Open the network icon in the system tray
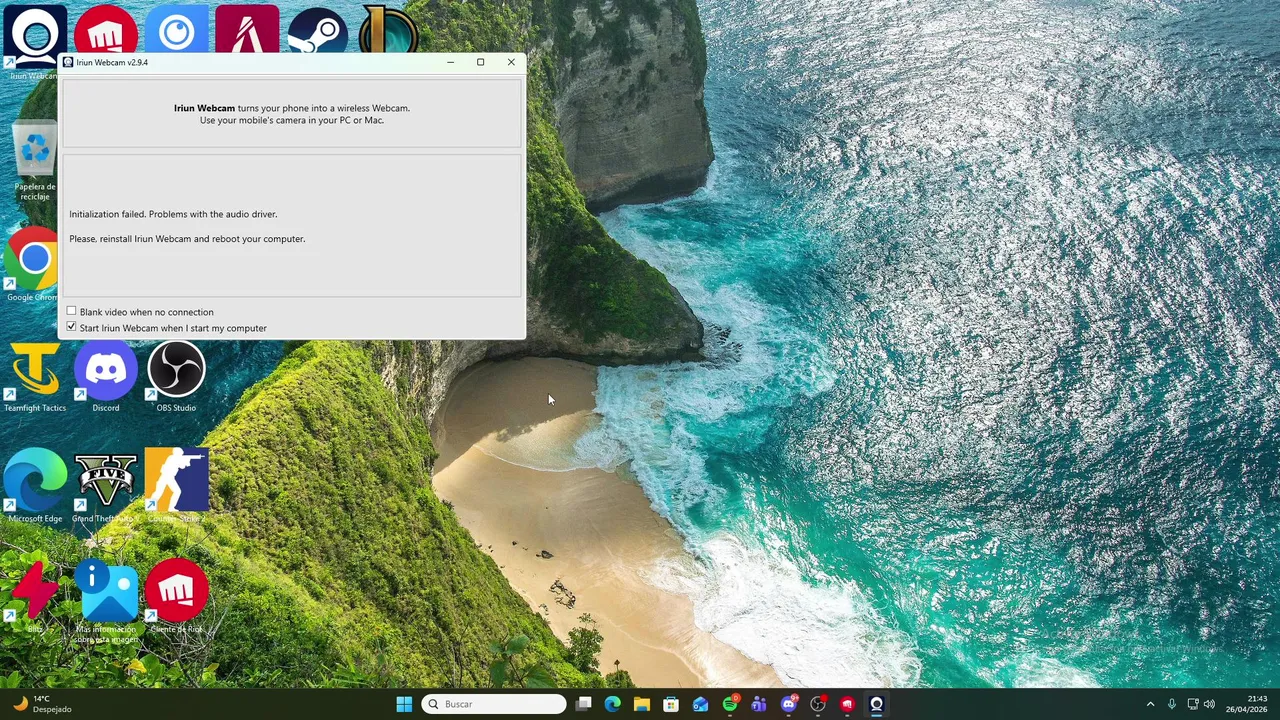 click(1193, 704)
